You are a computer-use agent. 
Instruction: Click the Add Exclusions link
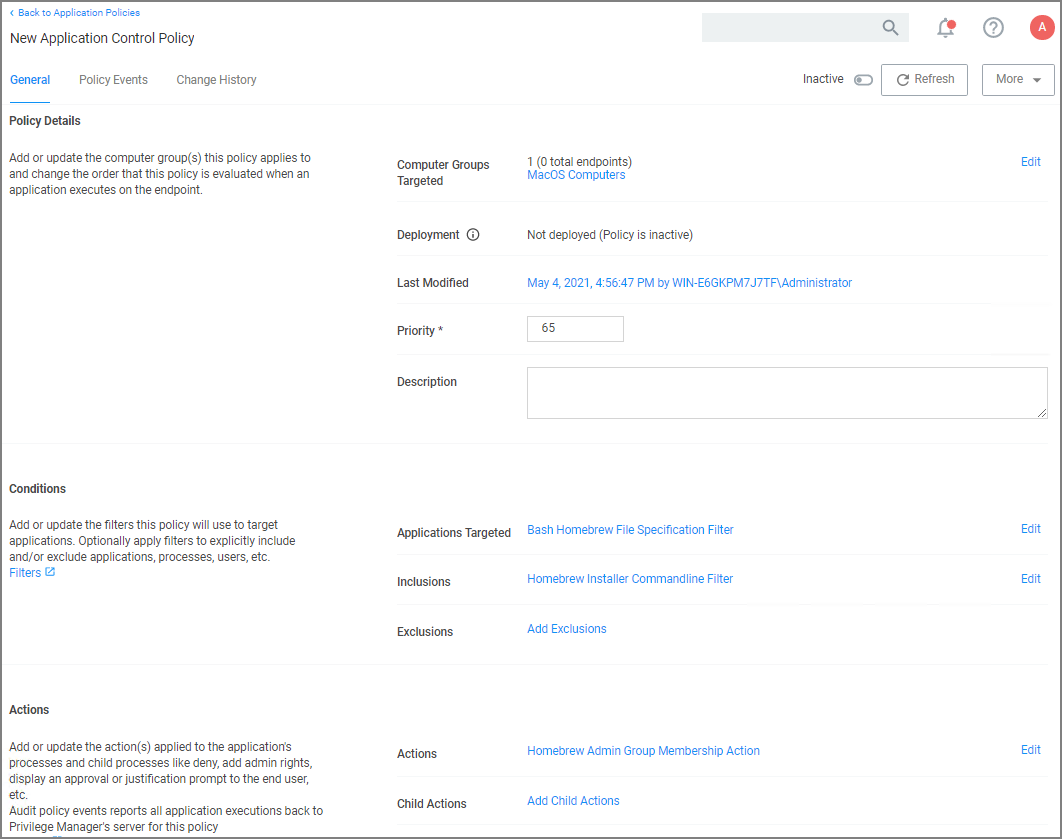566,629
